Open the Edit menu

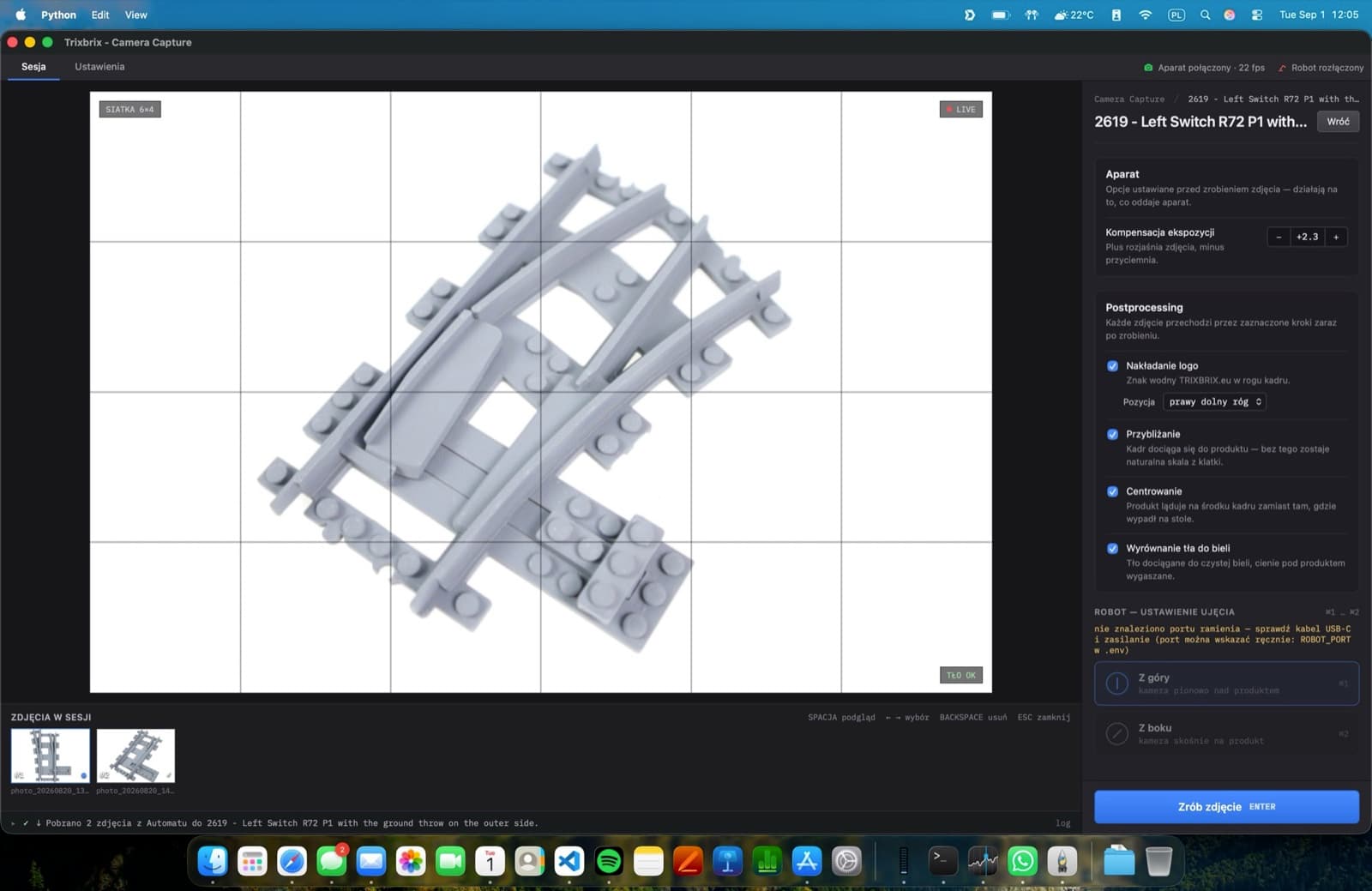point(100,15)
